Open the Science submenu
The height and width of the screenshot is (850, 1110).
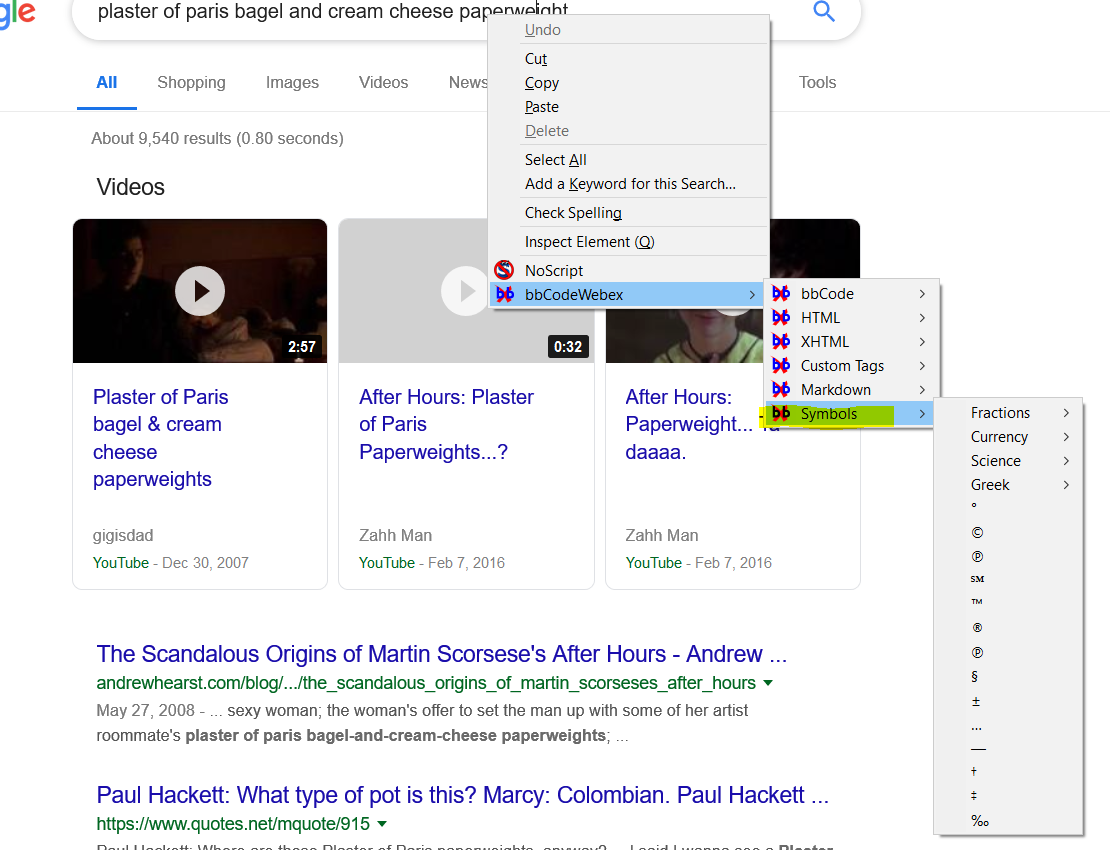point(1008,461)
